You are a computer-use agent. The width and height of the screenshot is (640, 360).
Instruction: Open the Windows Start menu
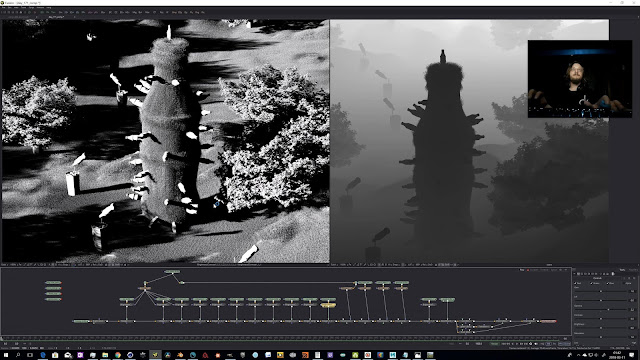tap(5, 355)
